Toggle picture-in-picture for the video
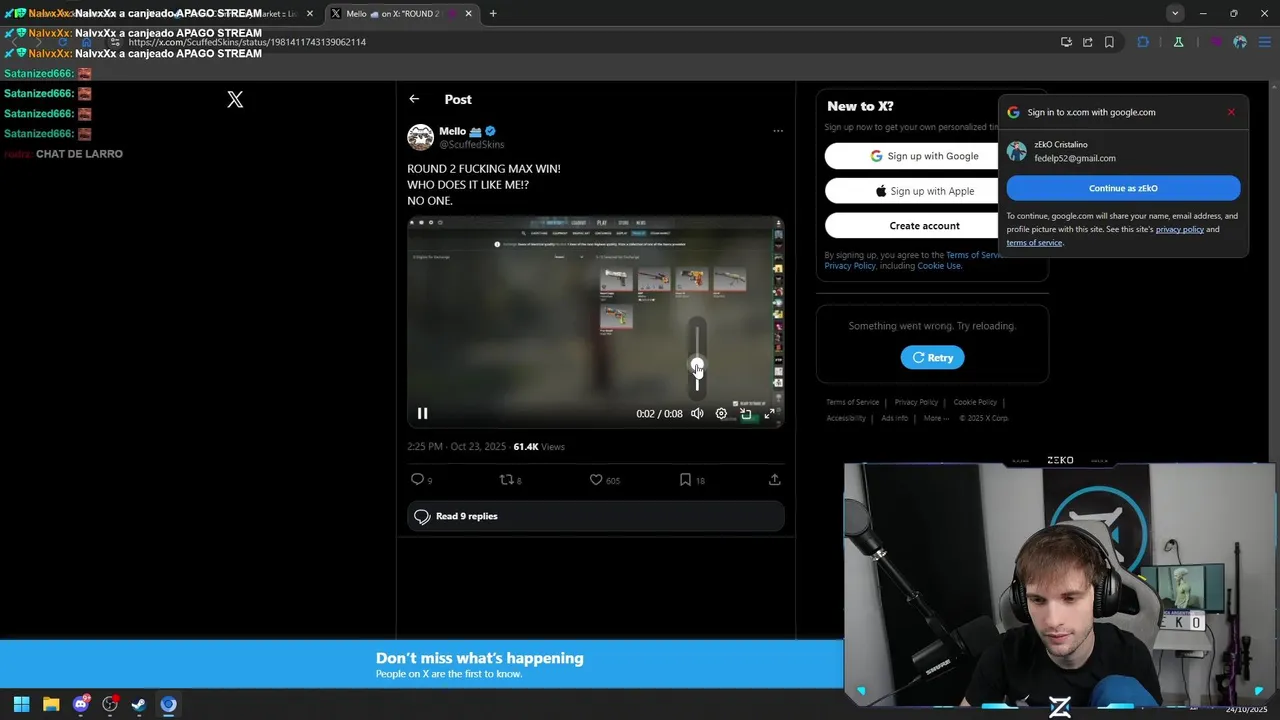 [745, 413]
